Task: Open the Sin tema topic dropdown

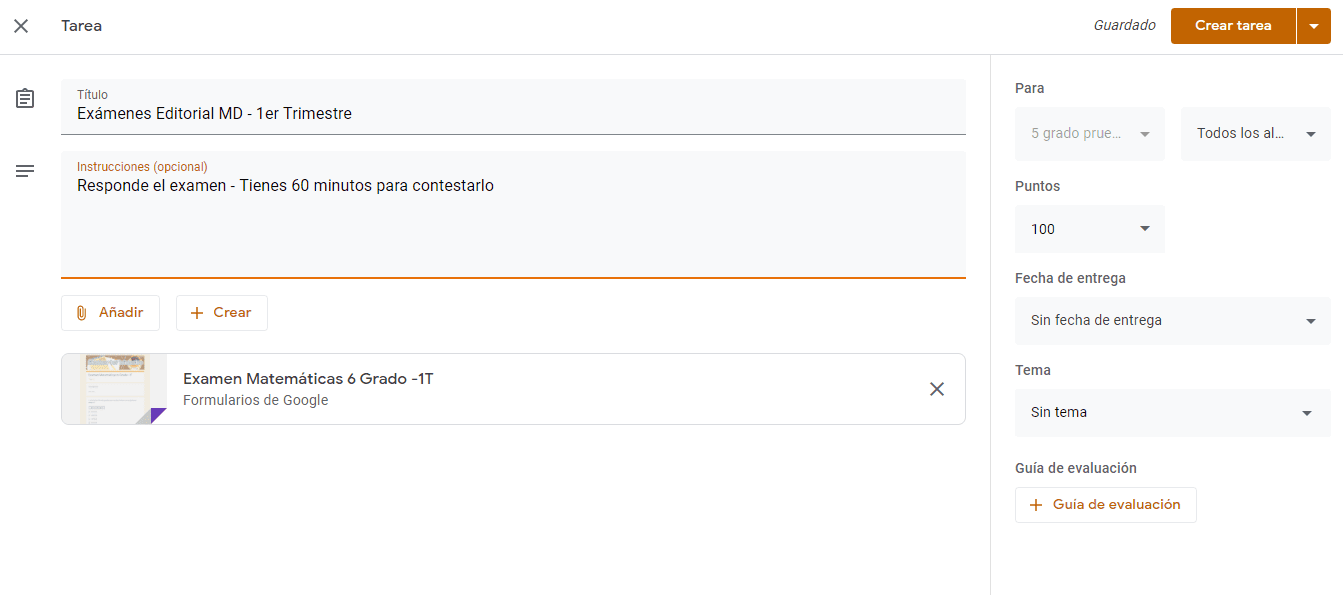Action: coord(1306,413)
